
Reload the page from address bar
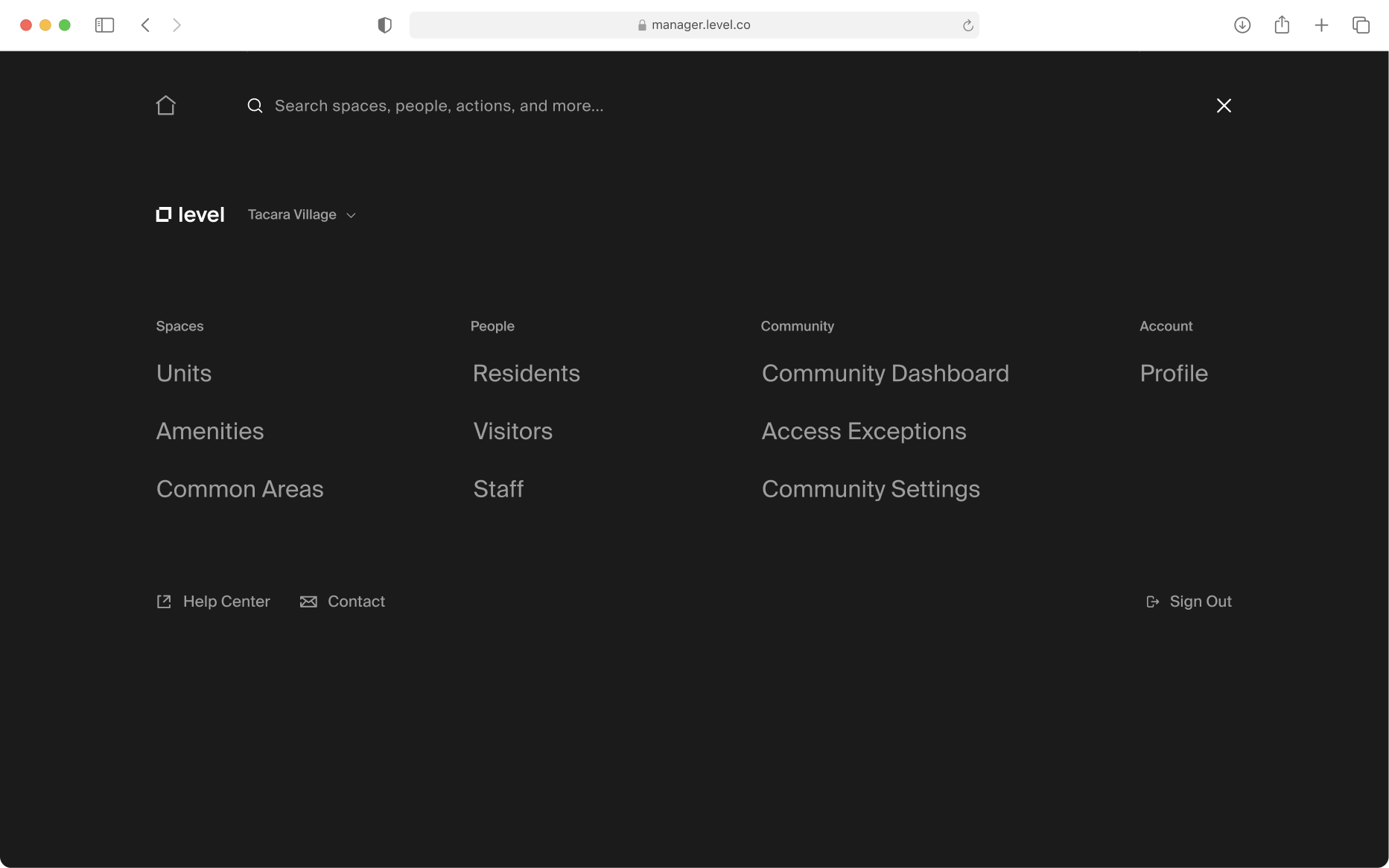click(x=967, y=25)
